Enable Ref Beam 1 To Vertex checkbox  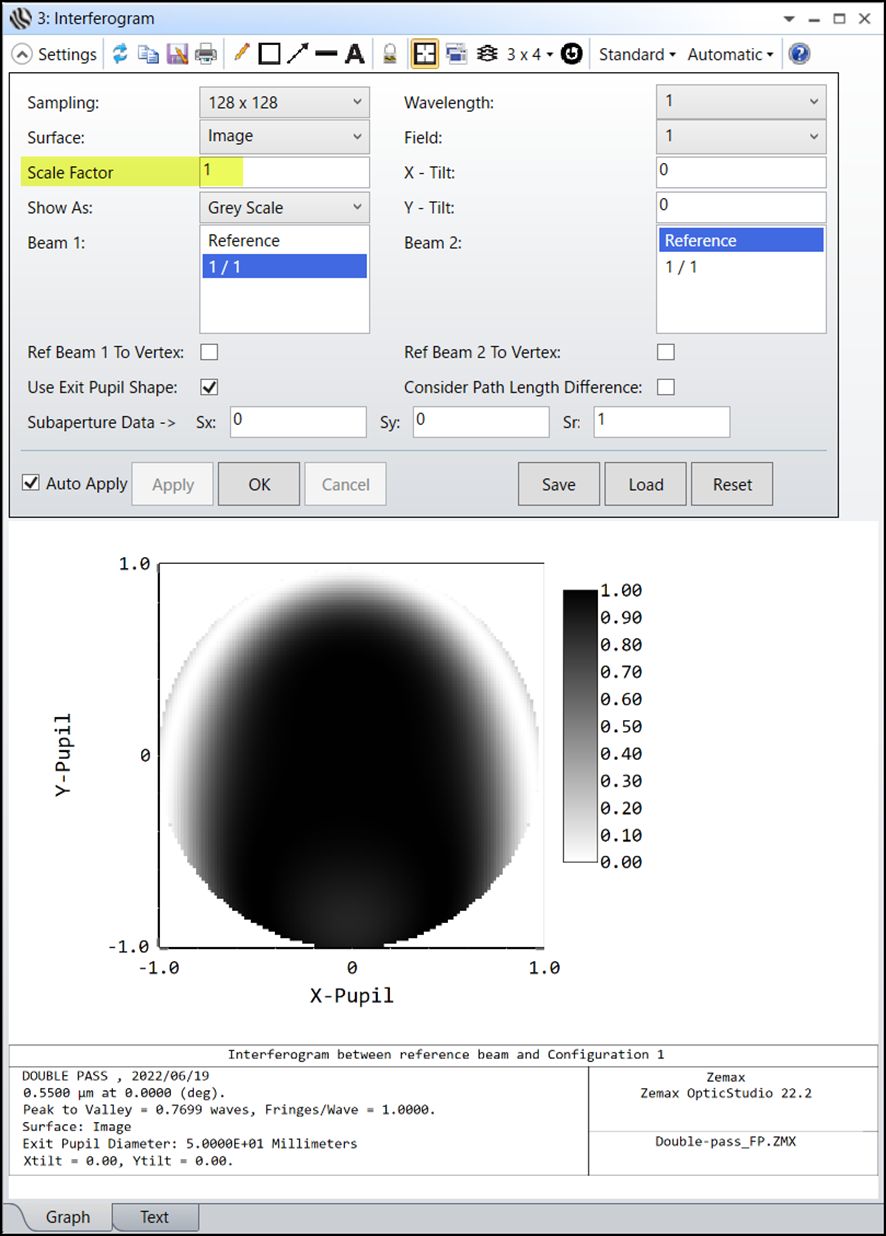(209, 352)
